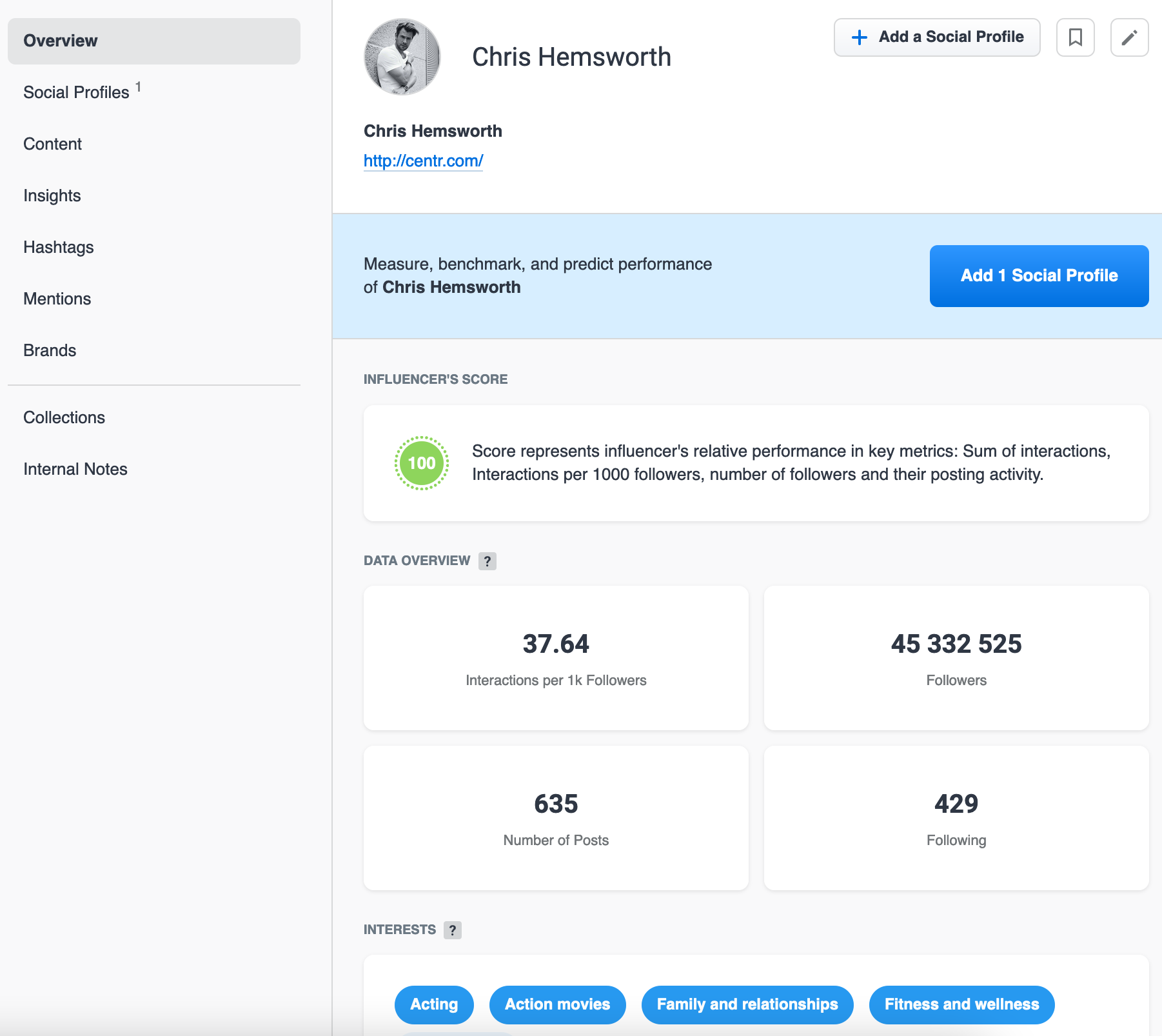Select the Acting interest tag

point(434,1004)
